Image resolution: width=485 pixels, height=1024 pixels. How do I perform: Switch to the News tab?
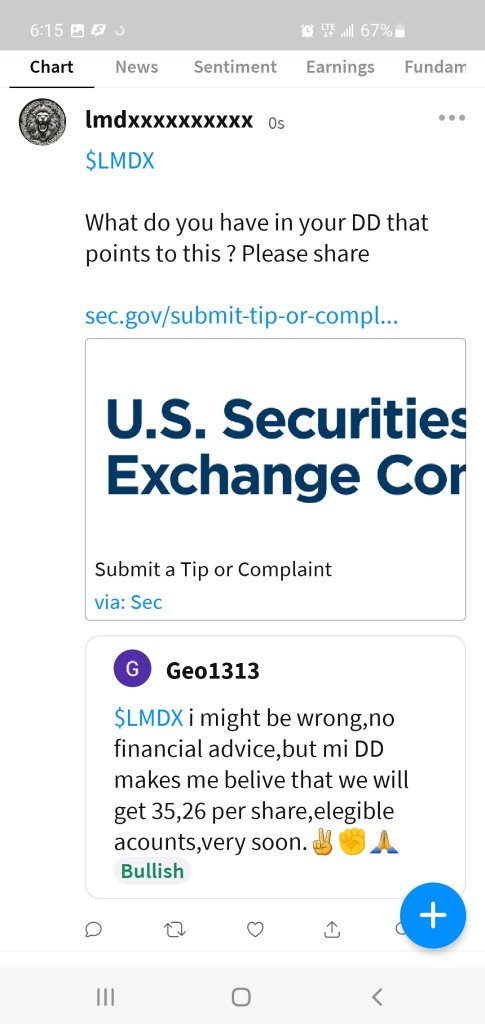(136, 67)
